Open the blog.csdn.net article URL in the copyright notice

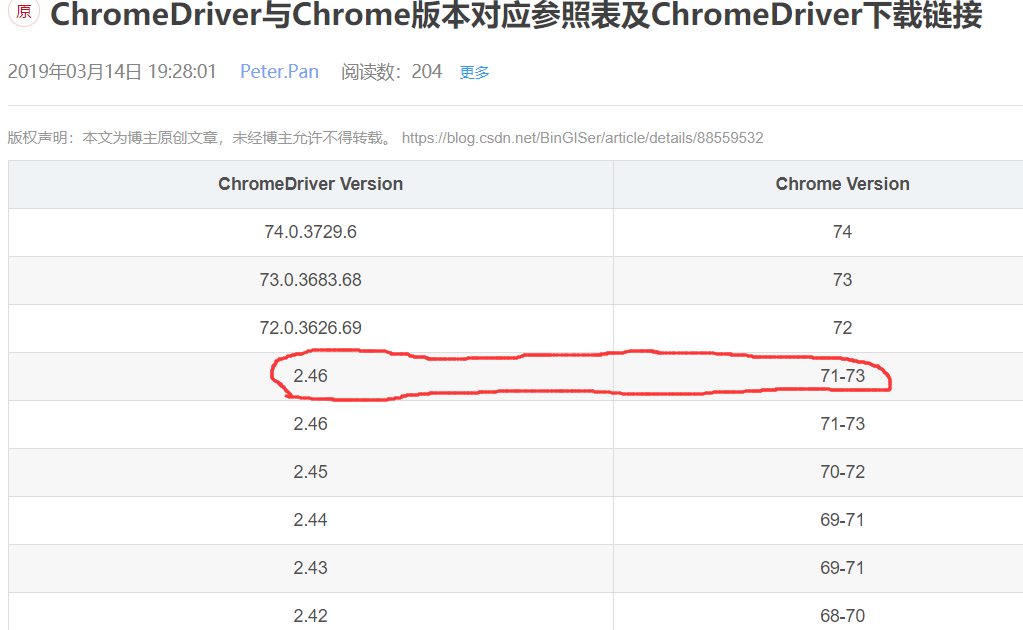582,138
